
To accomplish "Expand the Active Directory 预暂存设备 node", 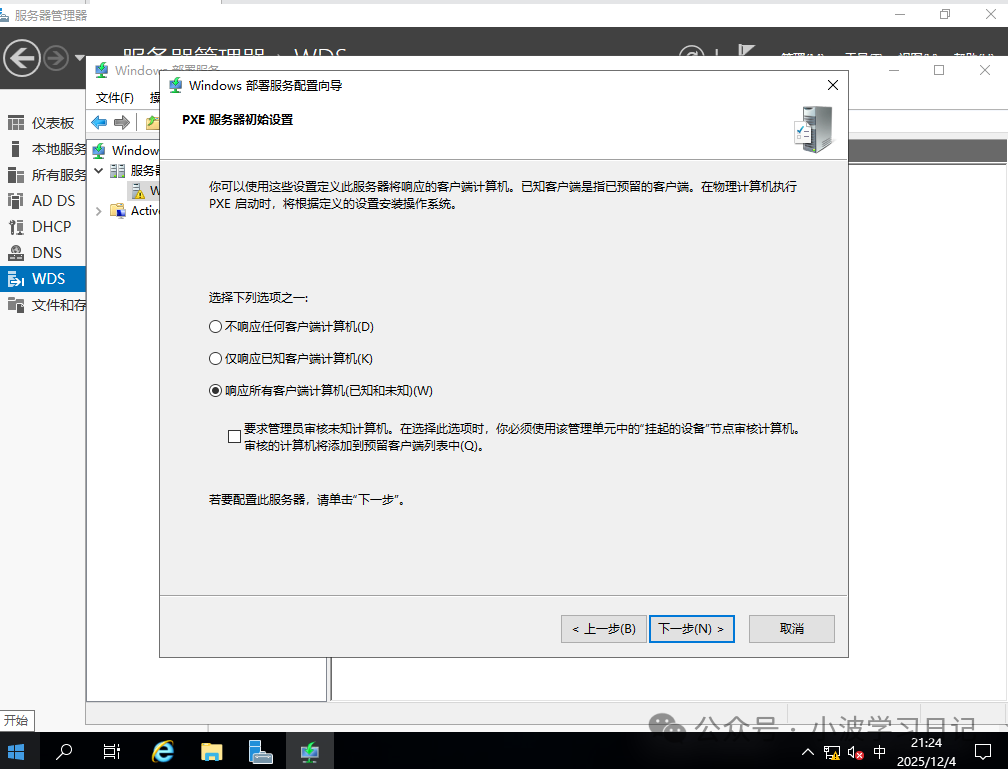I will [x=98, y=210].
